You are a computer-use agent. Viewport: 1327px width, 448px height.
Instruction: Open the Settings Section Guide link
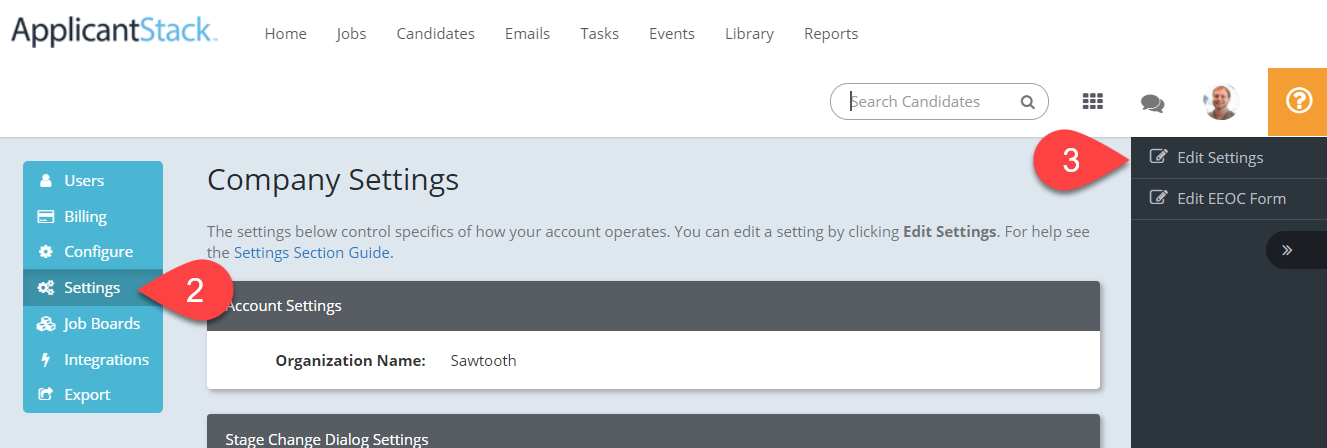click(x=311, y=252)
